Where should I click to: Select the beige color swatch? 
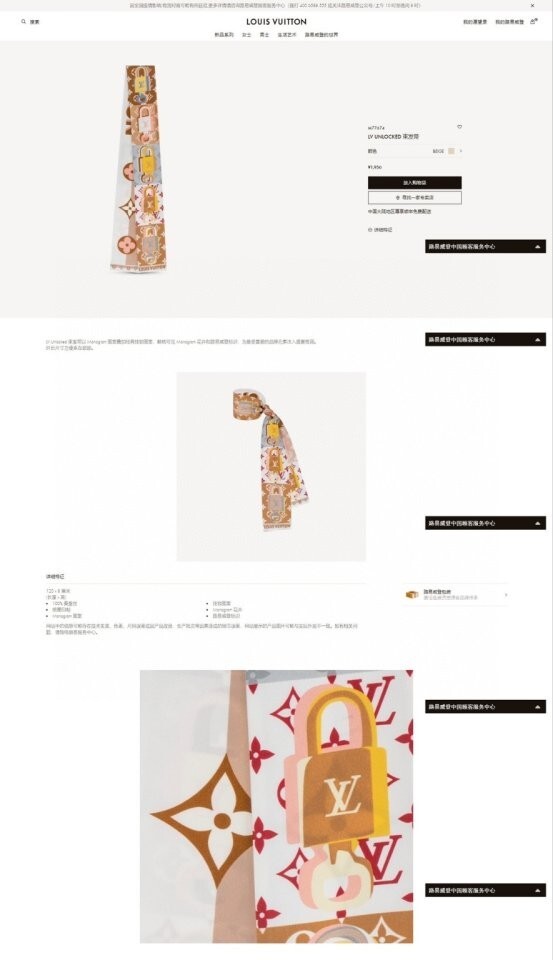[x=451, y=151]
